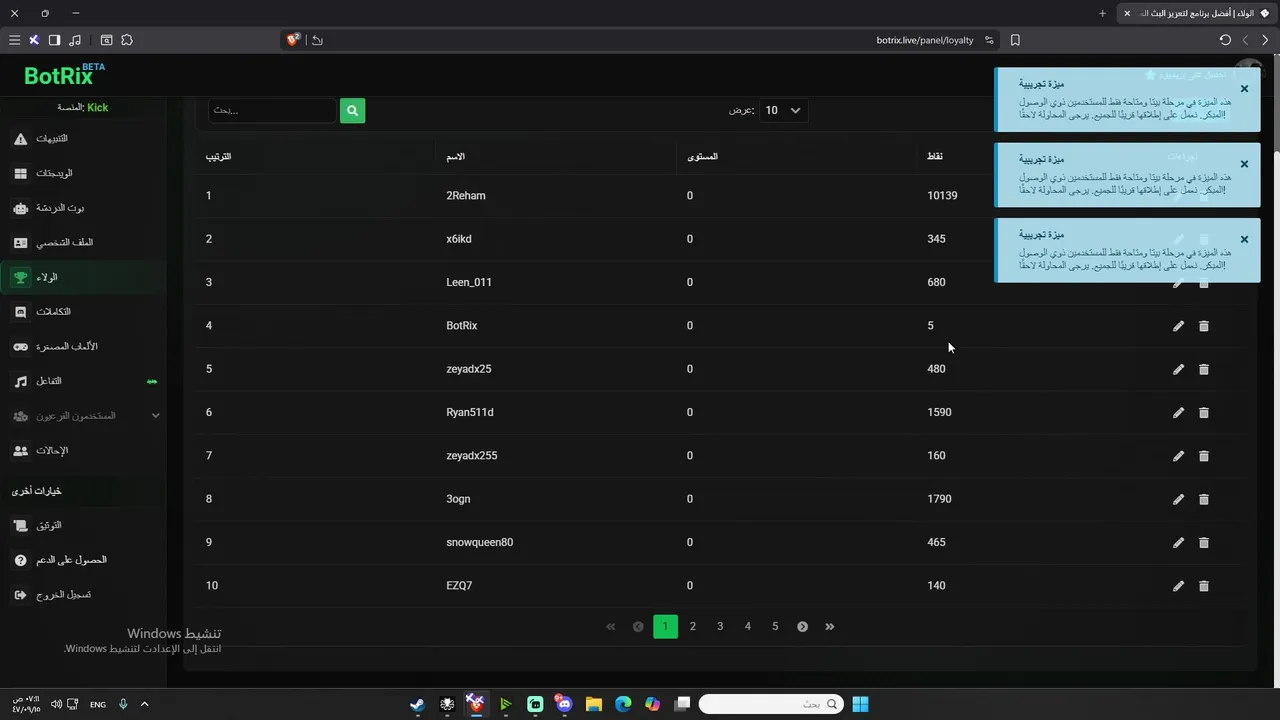Open the التفاعل music note section

pos(84,381)
